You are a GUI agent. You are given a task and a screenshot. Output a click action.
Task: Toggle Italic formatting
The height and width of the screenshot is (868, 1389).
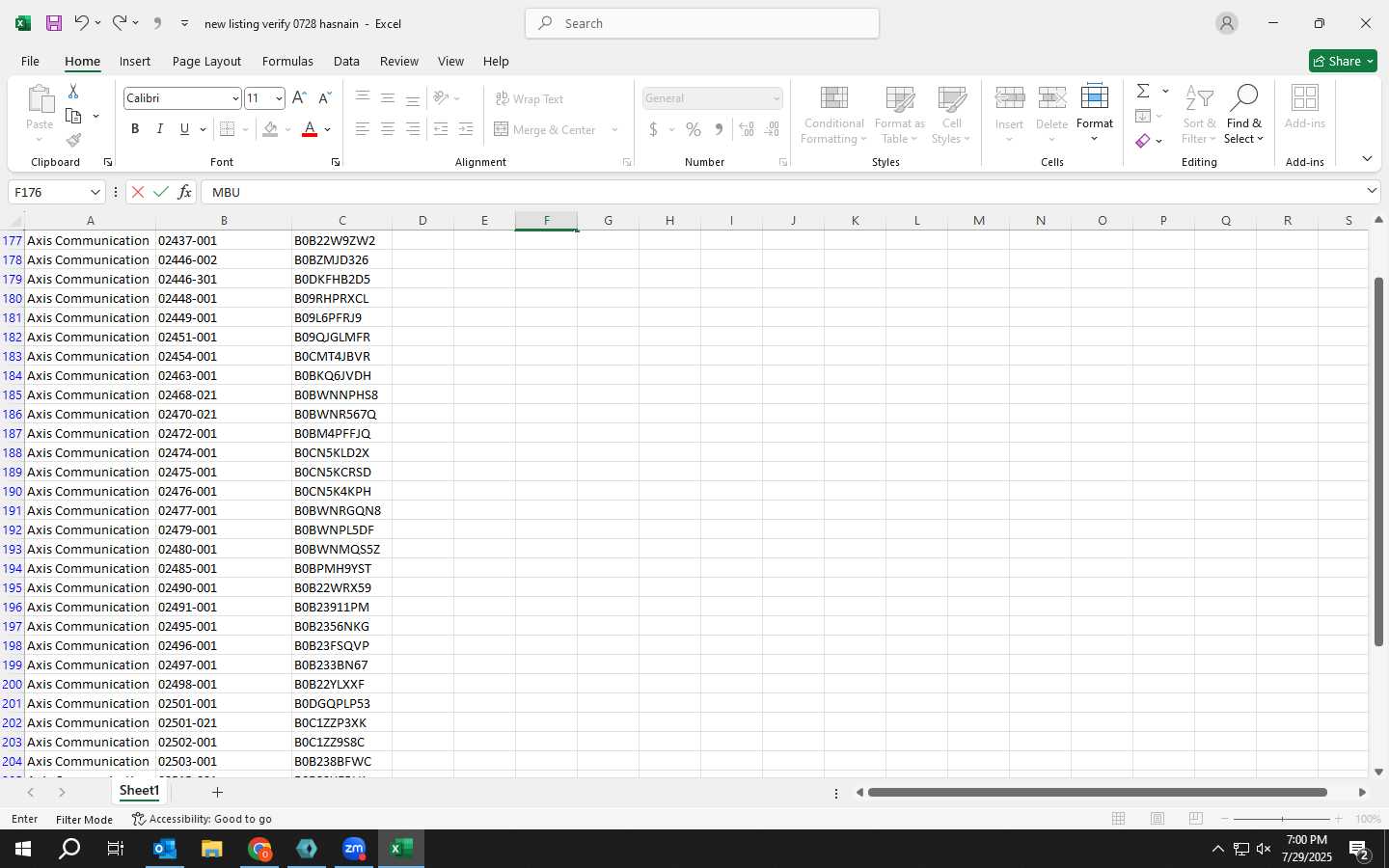tap(160, 129)
